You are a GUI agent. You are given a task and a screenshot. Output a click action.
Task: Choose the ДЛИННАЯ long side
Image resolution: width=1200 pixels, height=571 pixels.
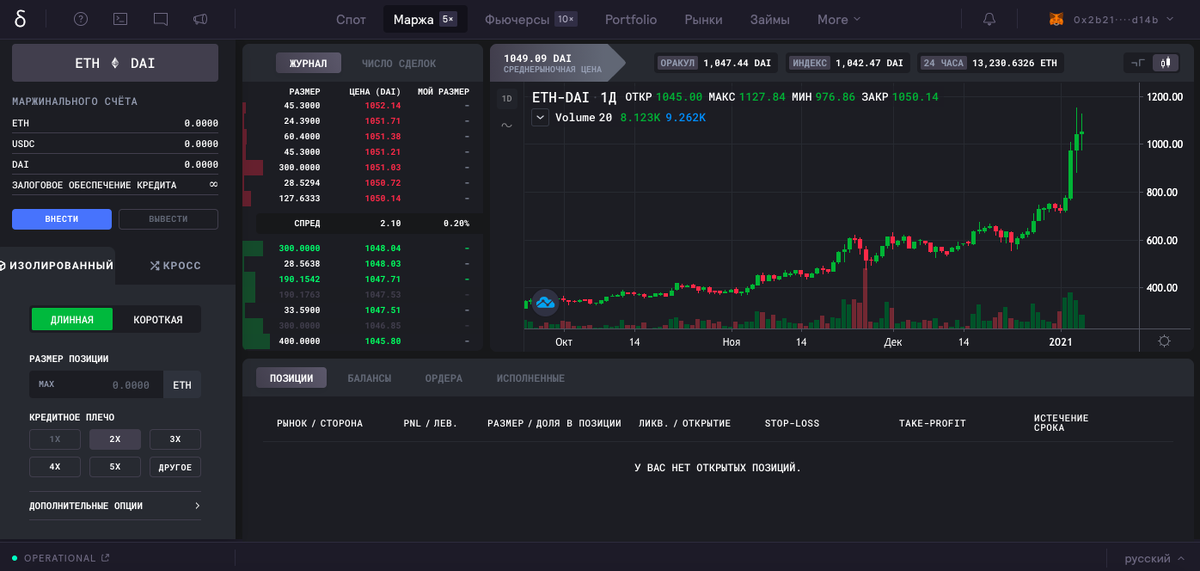click(72, 319)
